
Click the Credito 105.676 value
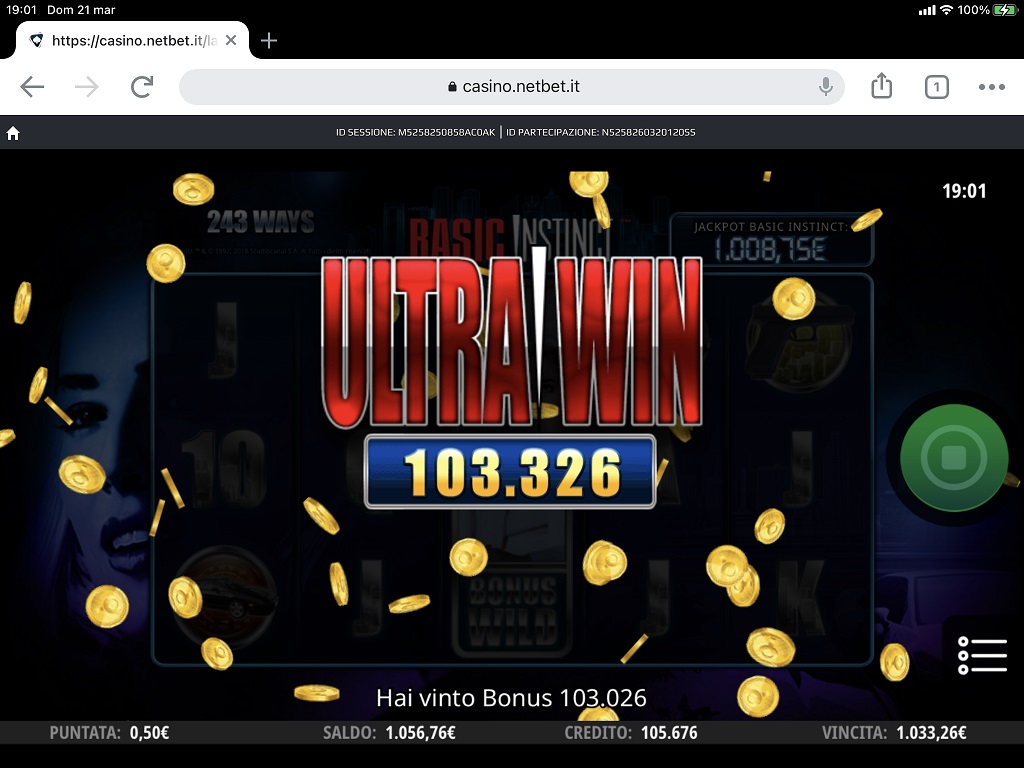click(631, 733)
